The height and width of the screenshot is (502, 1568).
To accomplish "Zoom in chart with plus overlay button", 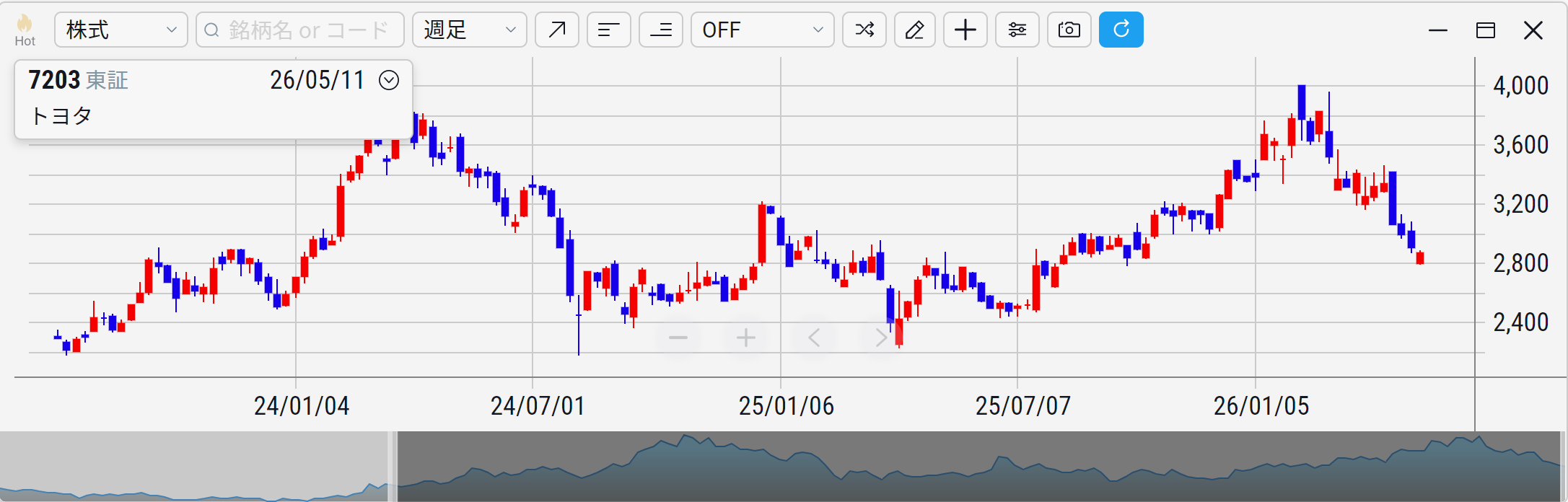I will click(746, 338).
